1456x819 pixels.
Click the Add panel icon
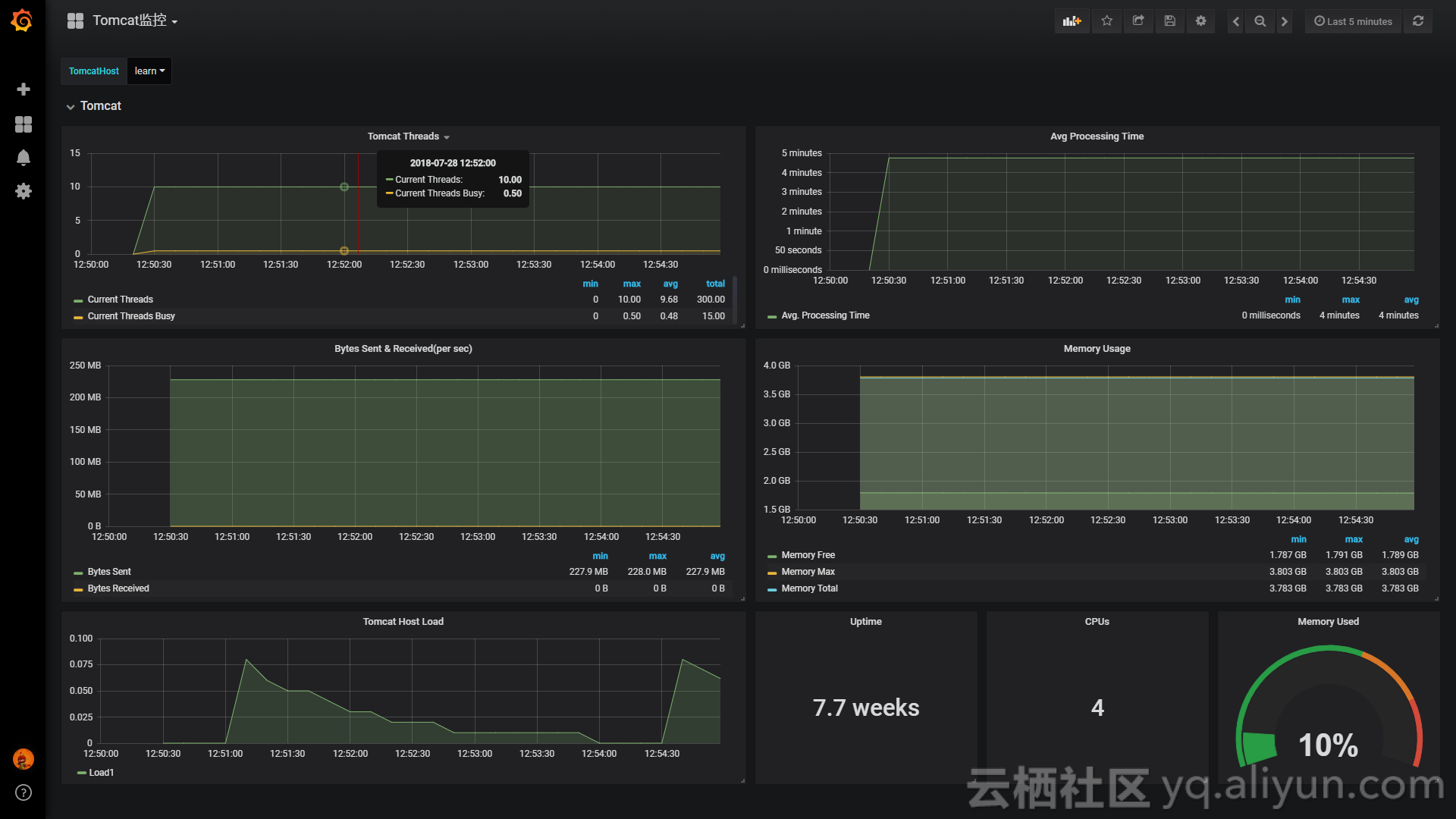1072,21
